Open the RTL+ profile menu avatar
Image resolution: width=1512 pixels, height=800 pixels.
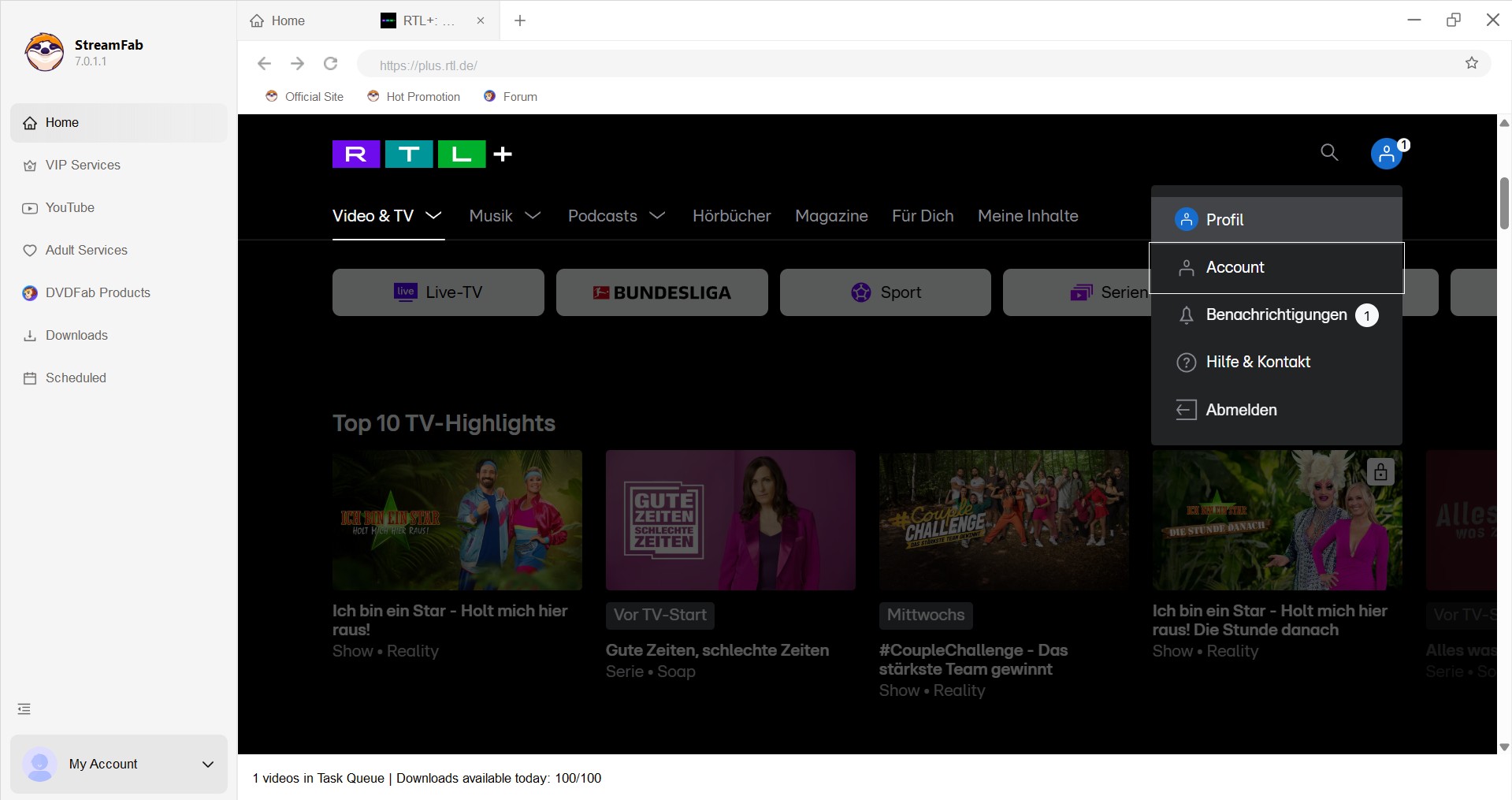tap(1385, 154)
